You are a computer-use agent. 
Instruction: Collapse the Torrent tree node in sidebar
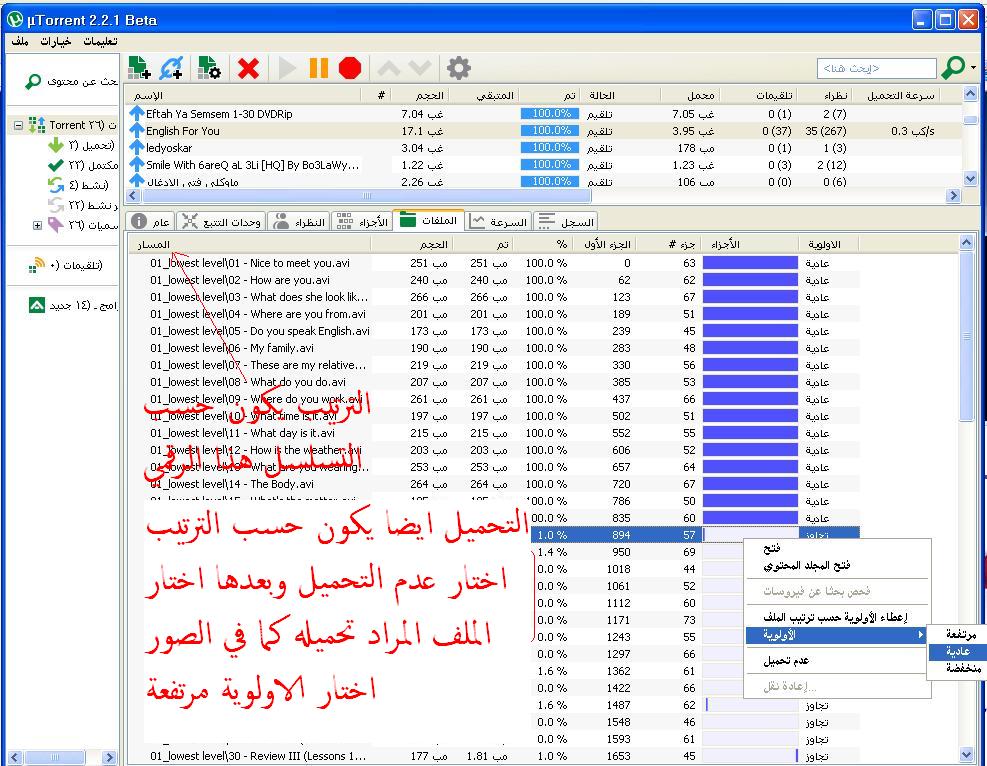(19, 125)
